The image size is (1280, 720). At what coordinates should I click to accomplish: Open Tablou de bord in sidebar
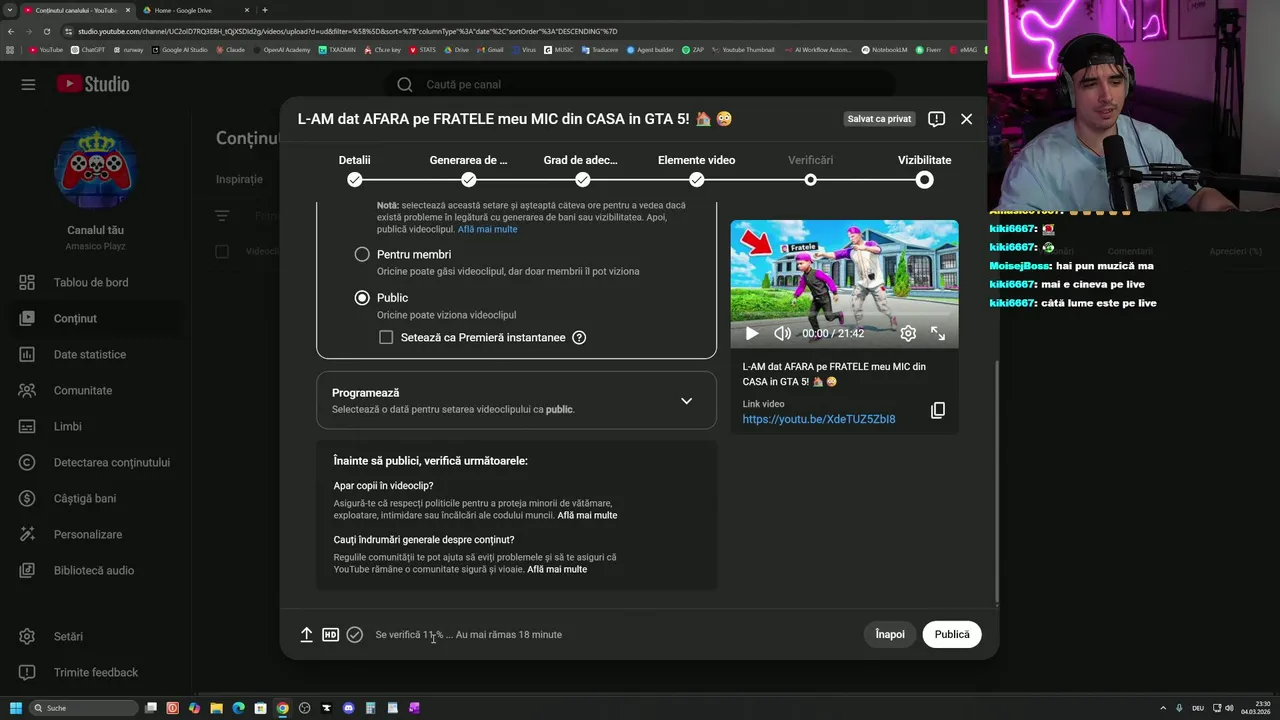click(91, 282)
